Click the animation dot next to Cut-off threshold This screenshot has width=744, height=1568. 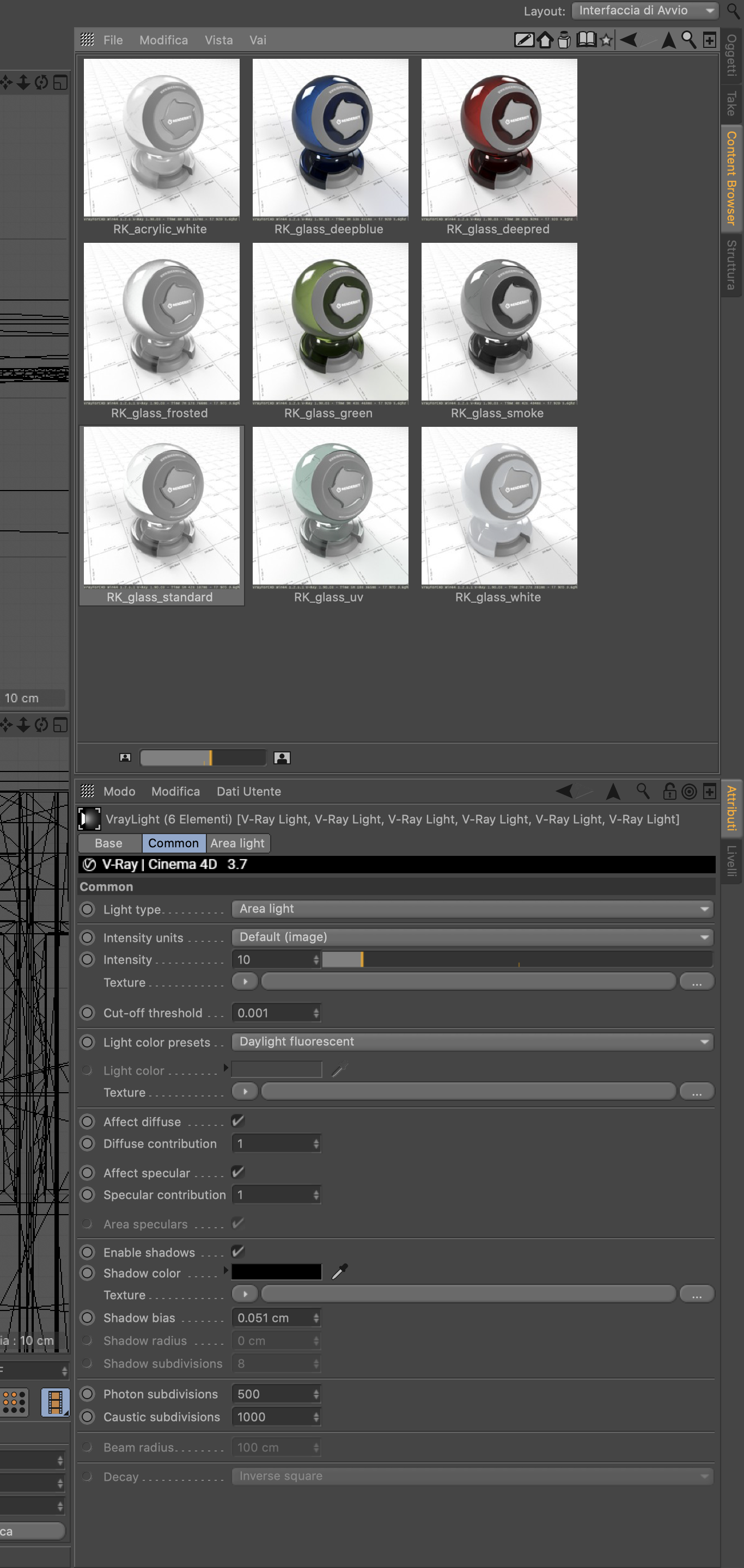coord(88,1013)
